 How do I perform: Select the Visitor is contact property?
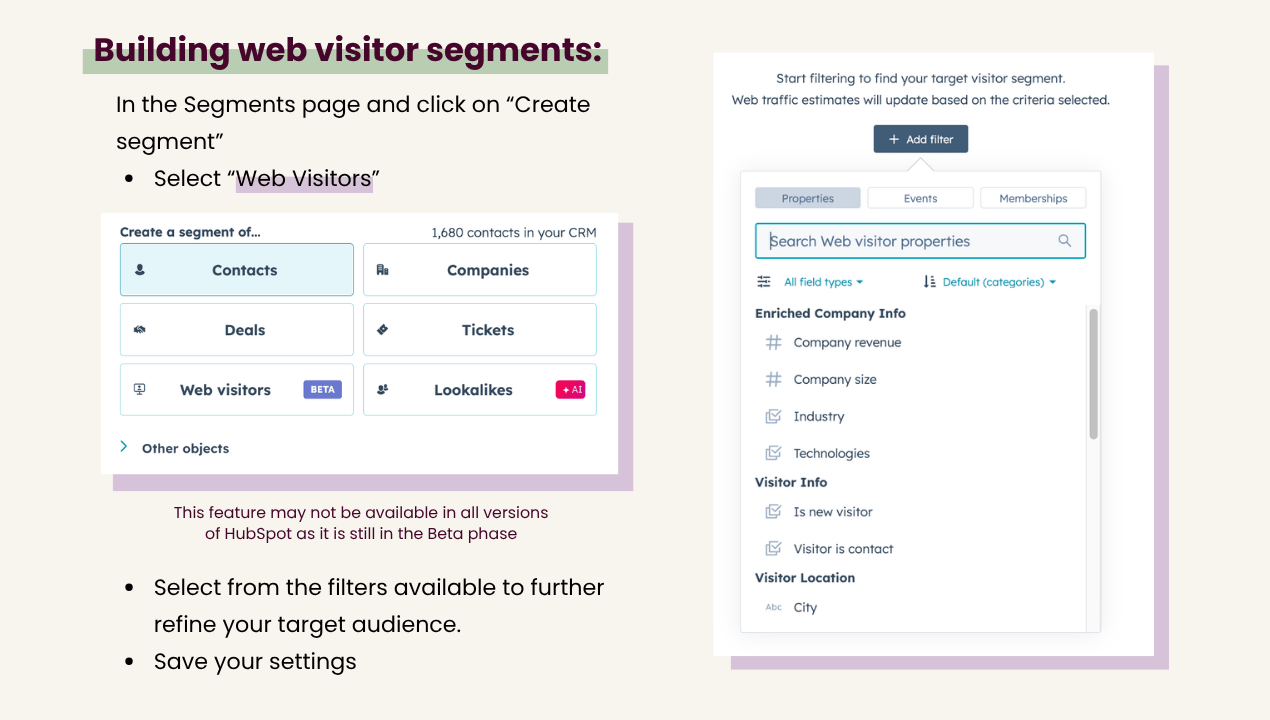(x=842, y=549)
